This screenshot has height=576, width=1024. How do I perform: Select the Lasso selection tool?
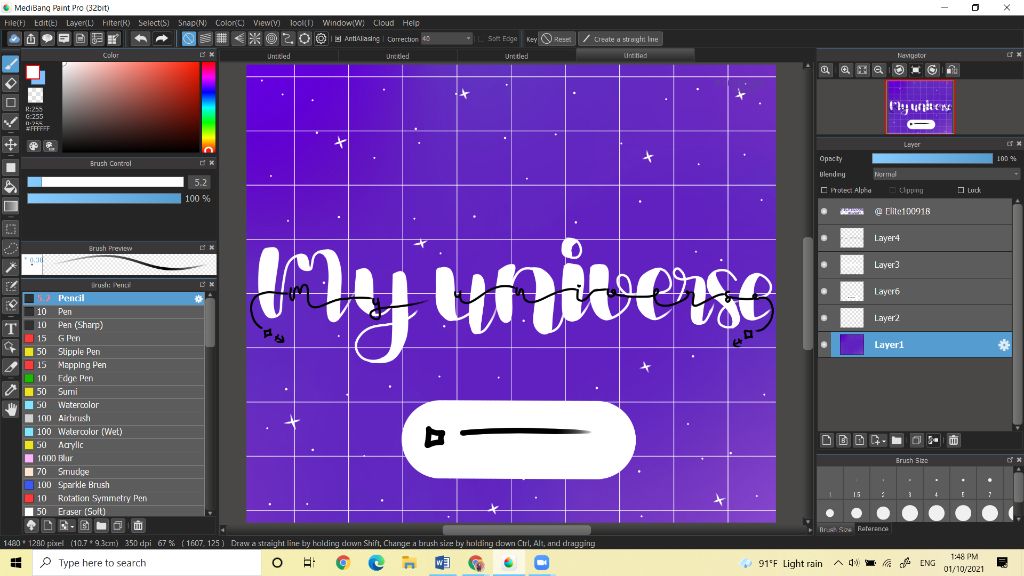(10, 248)
